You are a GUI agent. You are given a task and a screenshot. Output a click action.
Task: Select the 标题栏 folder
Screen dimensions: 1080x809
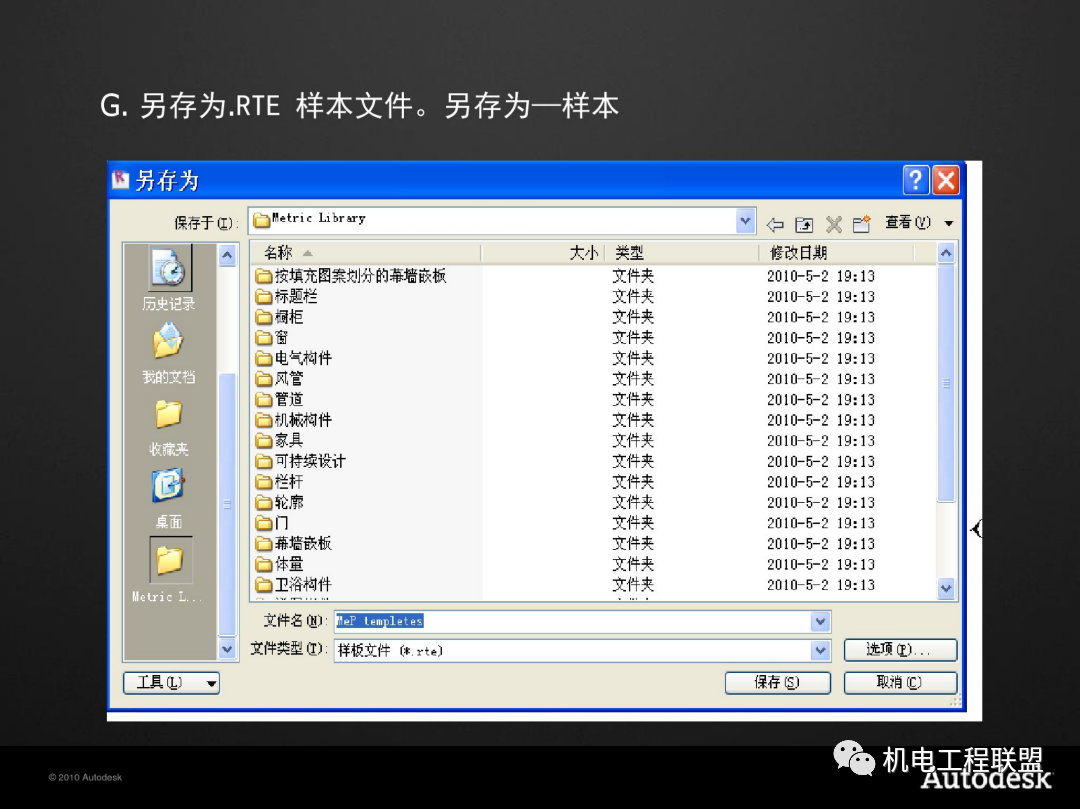(x=286, y=297)
